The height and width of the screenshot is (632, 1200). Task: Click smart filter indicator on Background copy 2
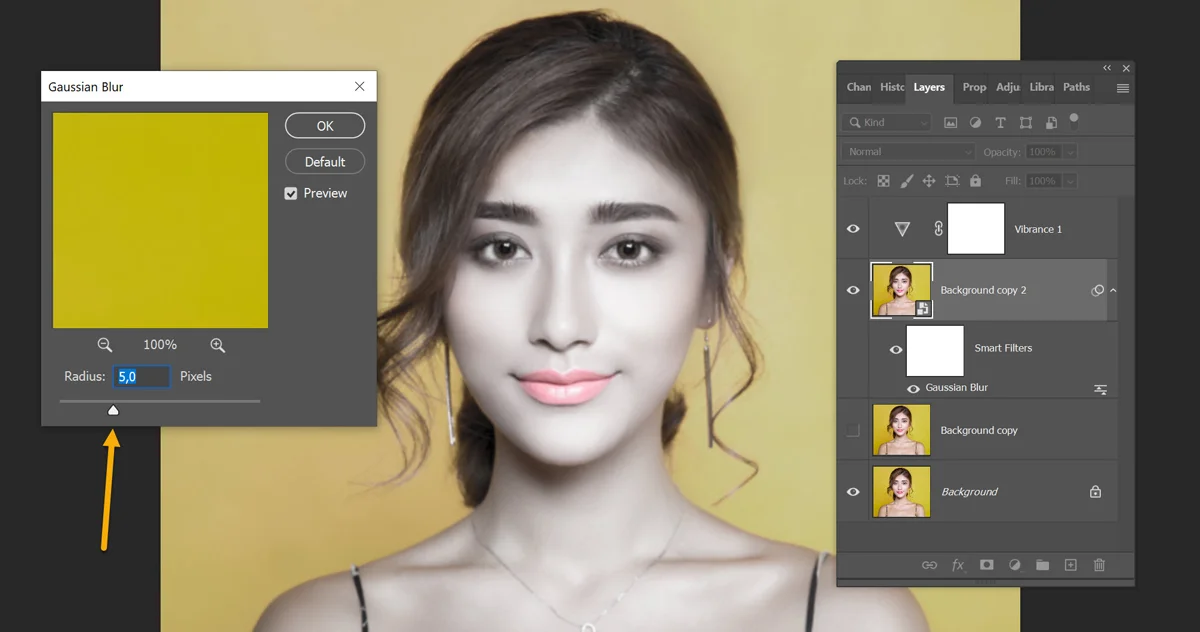click(1098, 290)
